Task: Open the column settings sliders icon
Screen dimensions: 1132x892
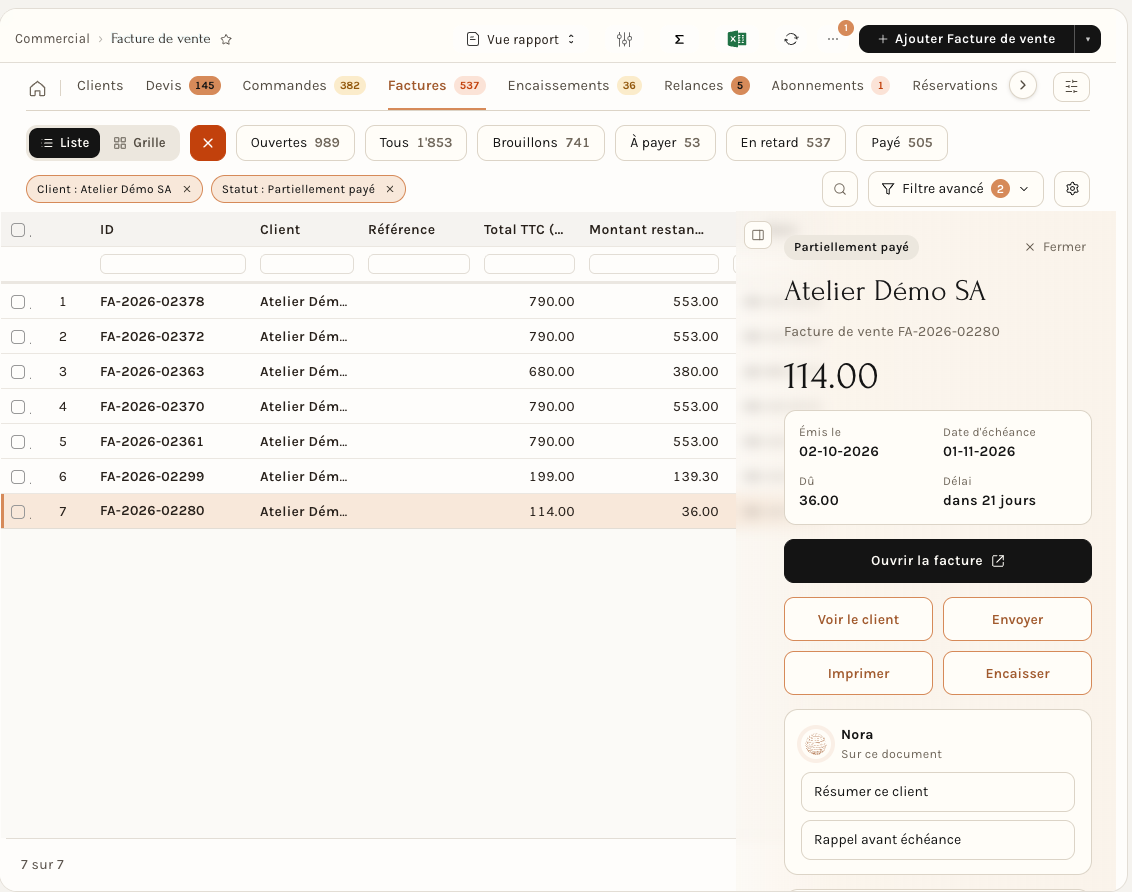Action: pyautogui.click(x=624, y=40)
